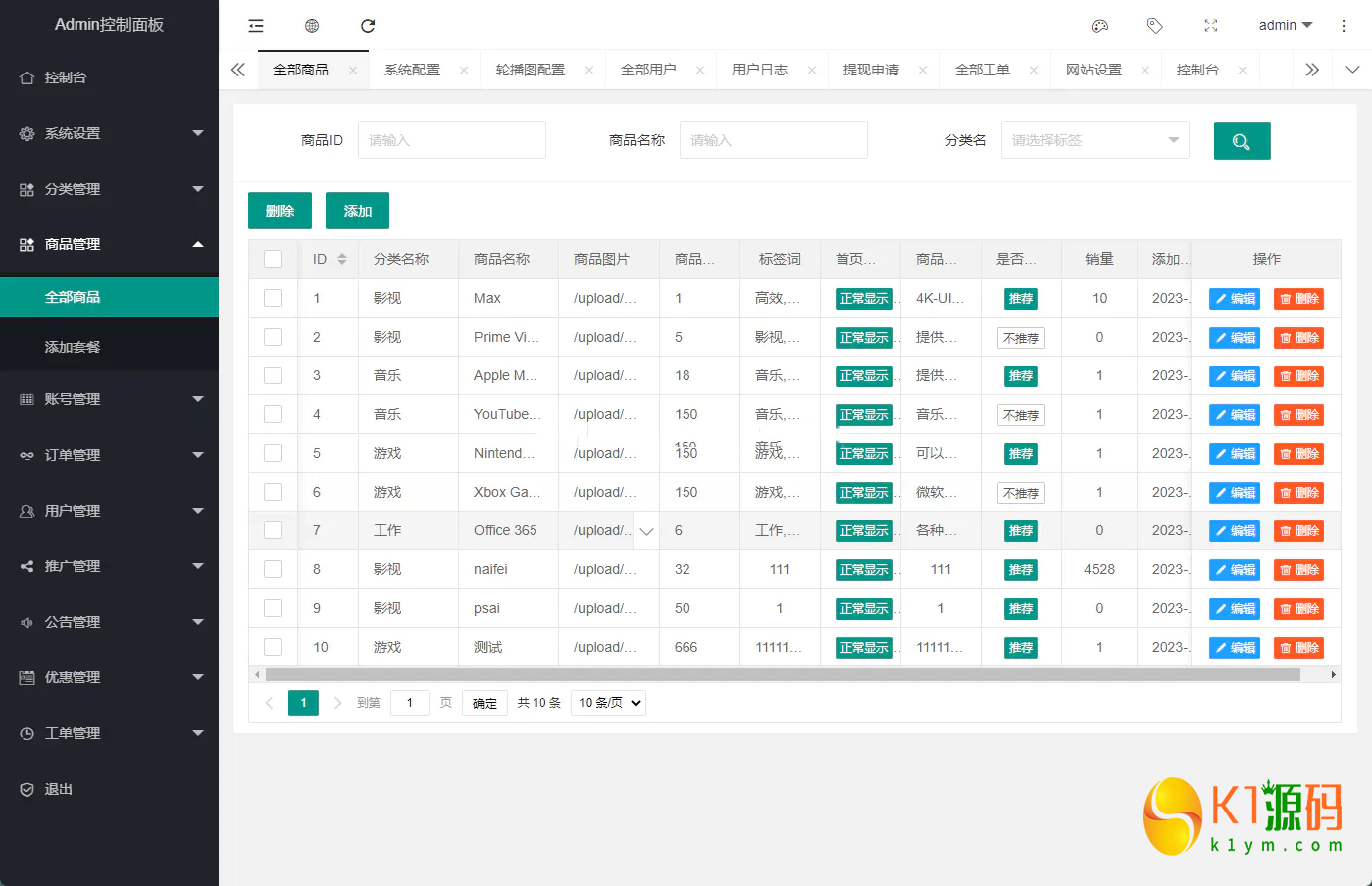Tick the checkbox for row ID 8
Image resolution: width=1372 pixels, height=886 pixels.
(x=273, y=569)
